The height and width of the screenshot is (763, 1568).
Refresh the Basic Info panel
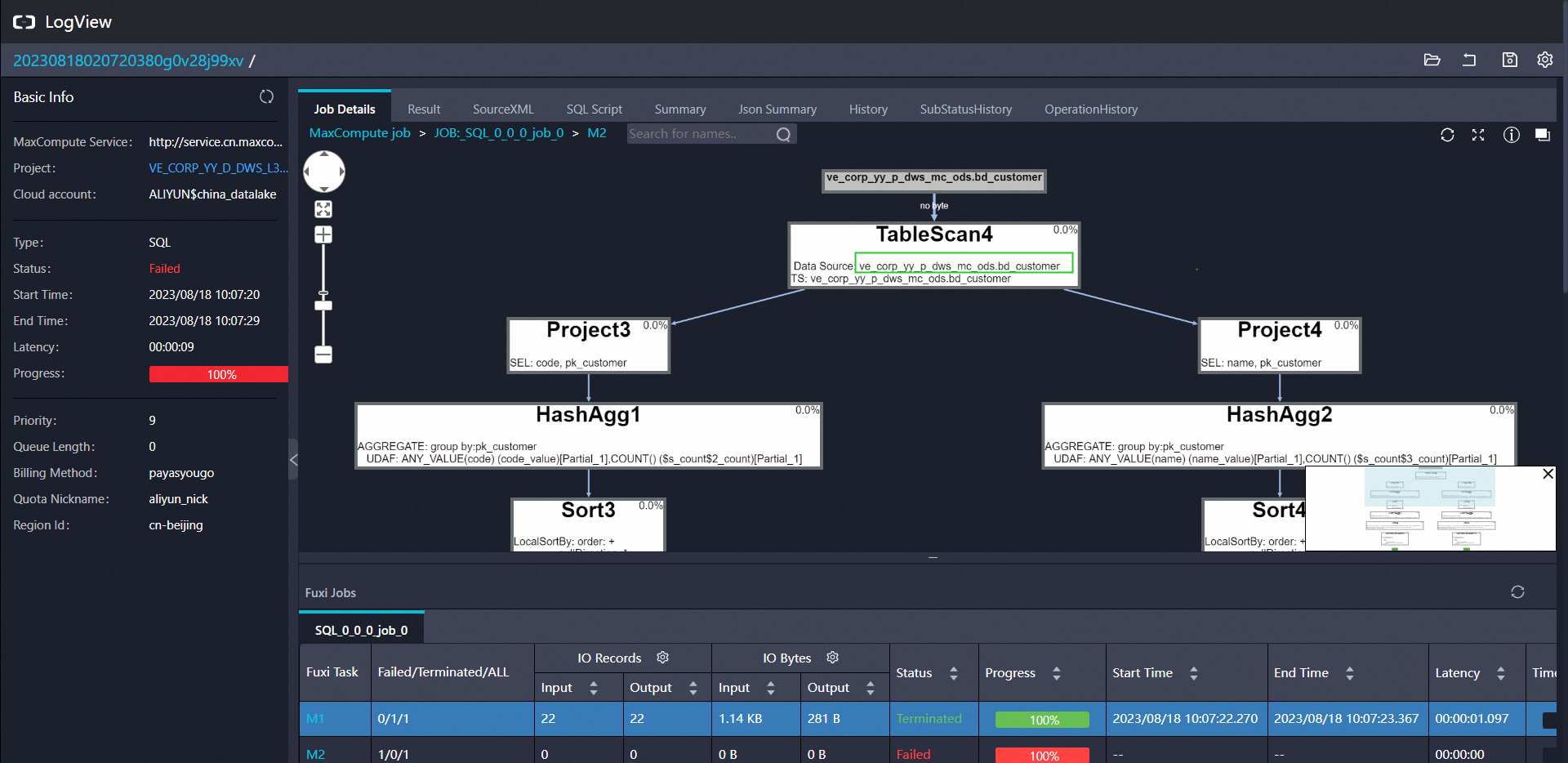[x=266, y=96]
